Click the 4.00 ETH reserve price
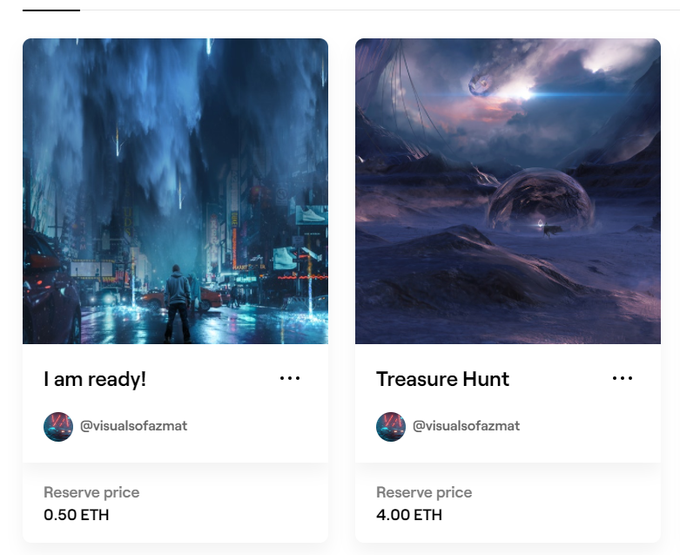 (409, 515)
